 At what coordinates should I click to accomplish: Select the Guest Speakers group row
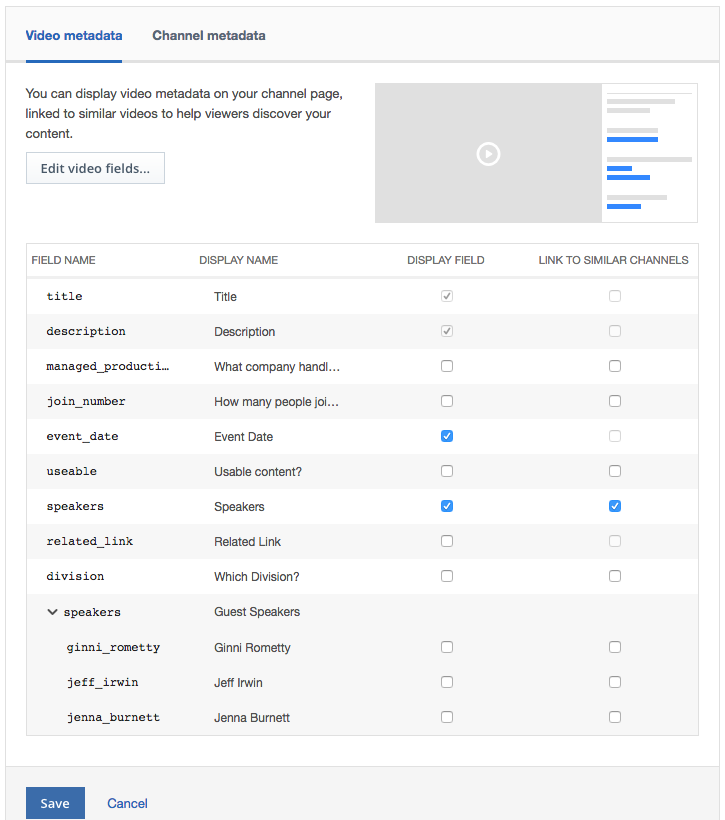pyautogui.click(x=362, y=612)
